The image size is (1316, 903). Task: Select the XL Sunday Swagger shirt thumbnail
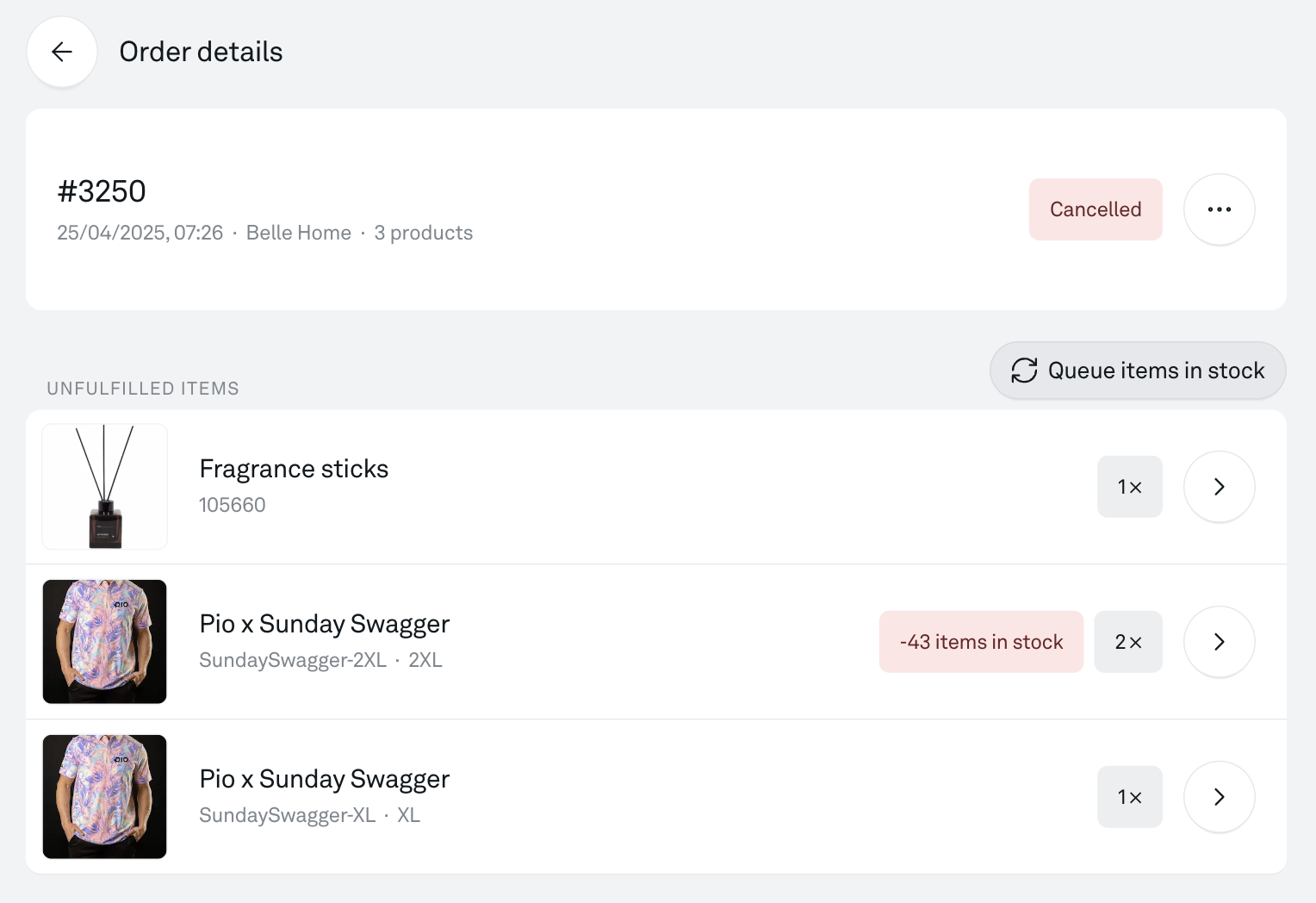(104, 797)
